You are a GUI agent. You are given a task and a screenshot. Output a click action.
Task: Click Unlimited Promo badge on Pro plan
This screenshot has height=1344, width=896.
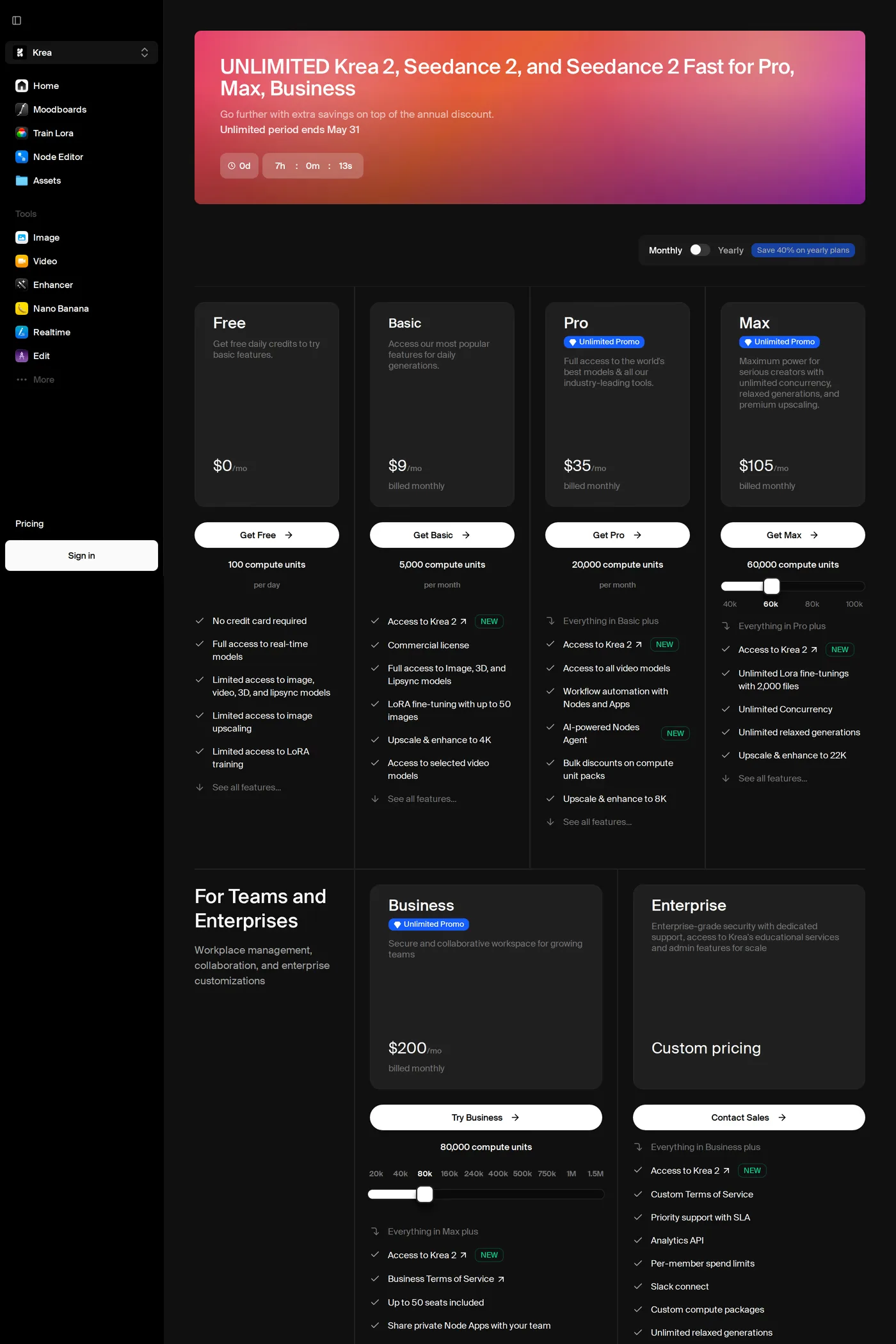tap(604, 342)
